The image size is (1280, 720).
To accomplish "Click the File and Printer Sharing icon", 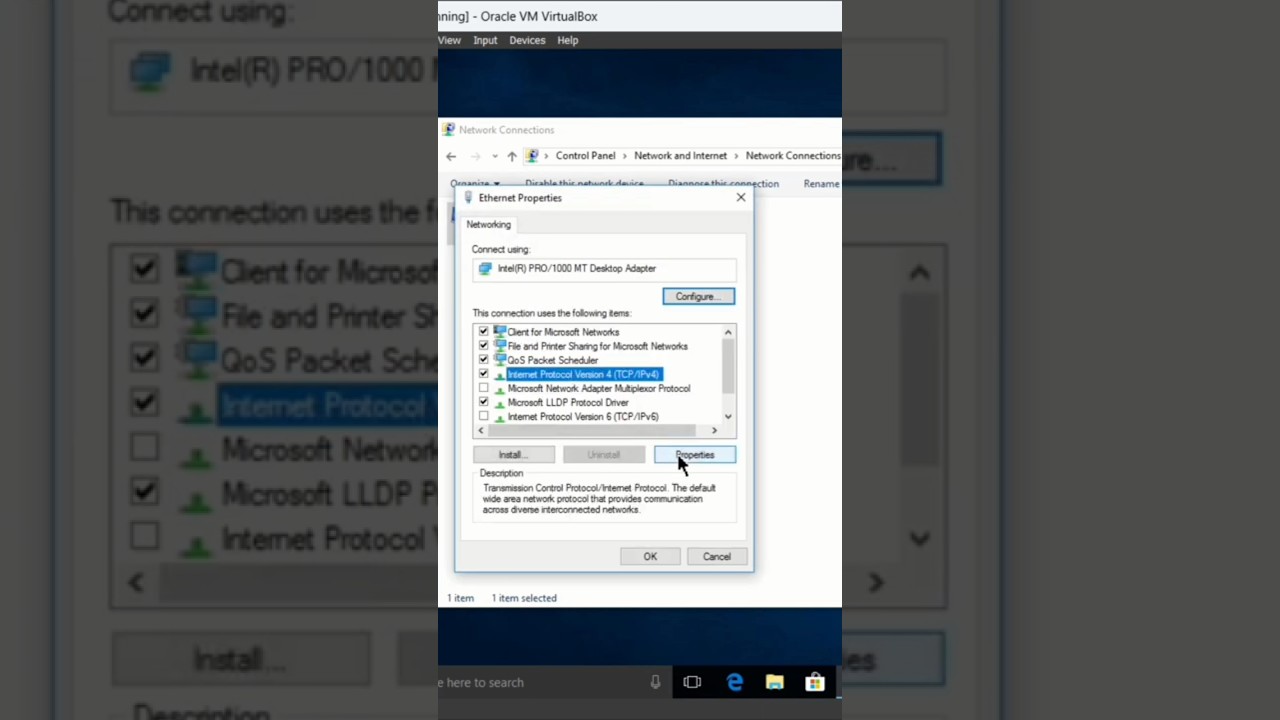I will tap(499, 345).
